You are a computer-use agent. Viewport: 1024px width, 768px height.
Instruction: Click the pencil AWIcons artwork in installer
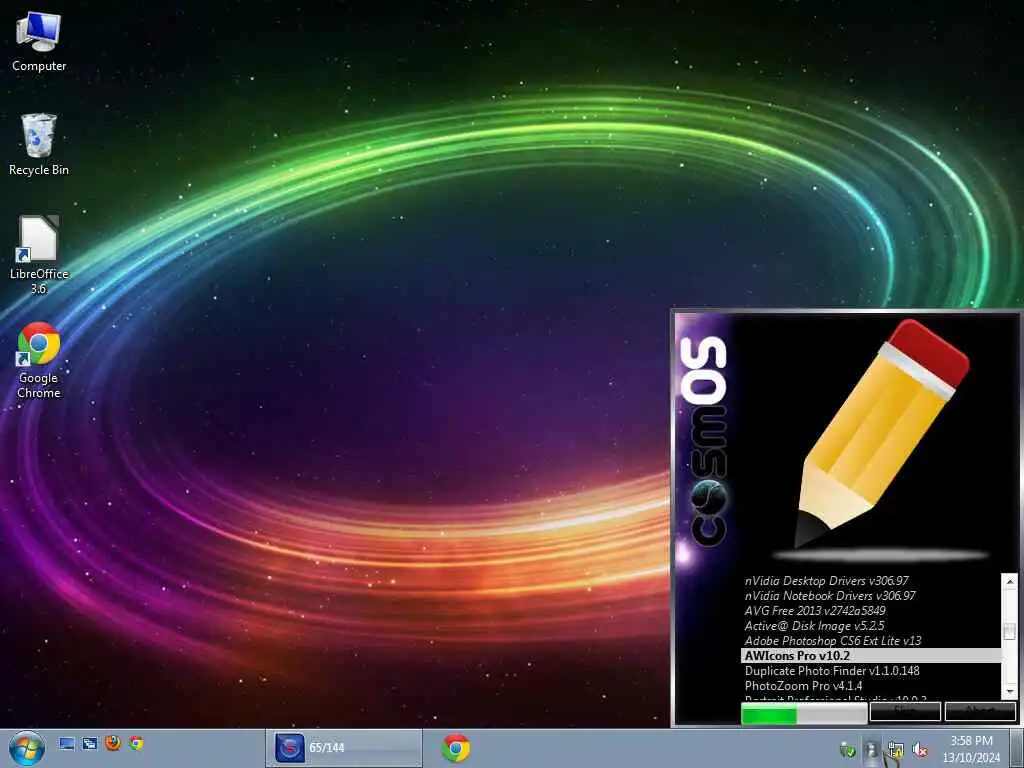(x=882, y=434)
